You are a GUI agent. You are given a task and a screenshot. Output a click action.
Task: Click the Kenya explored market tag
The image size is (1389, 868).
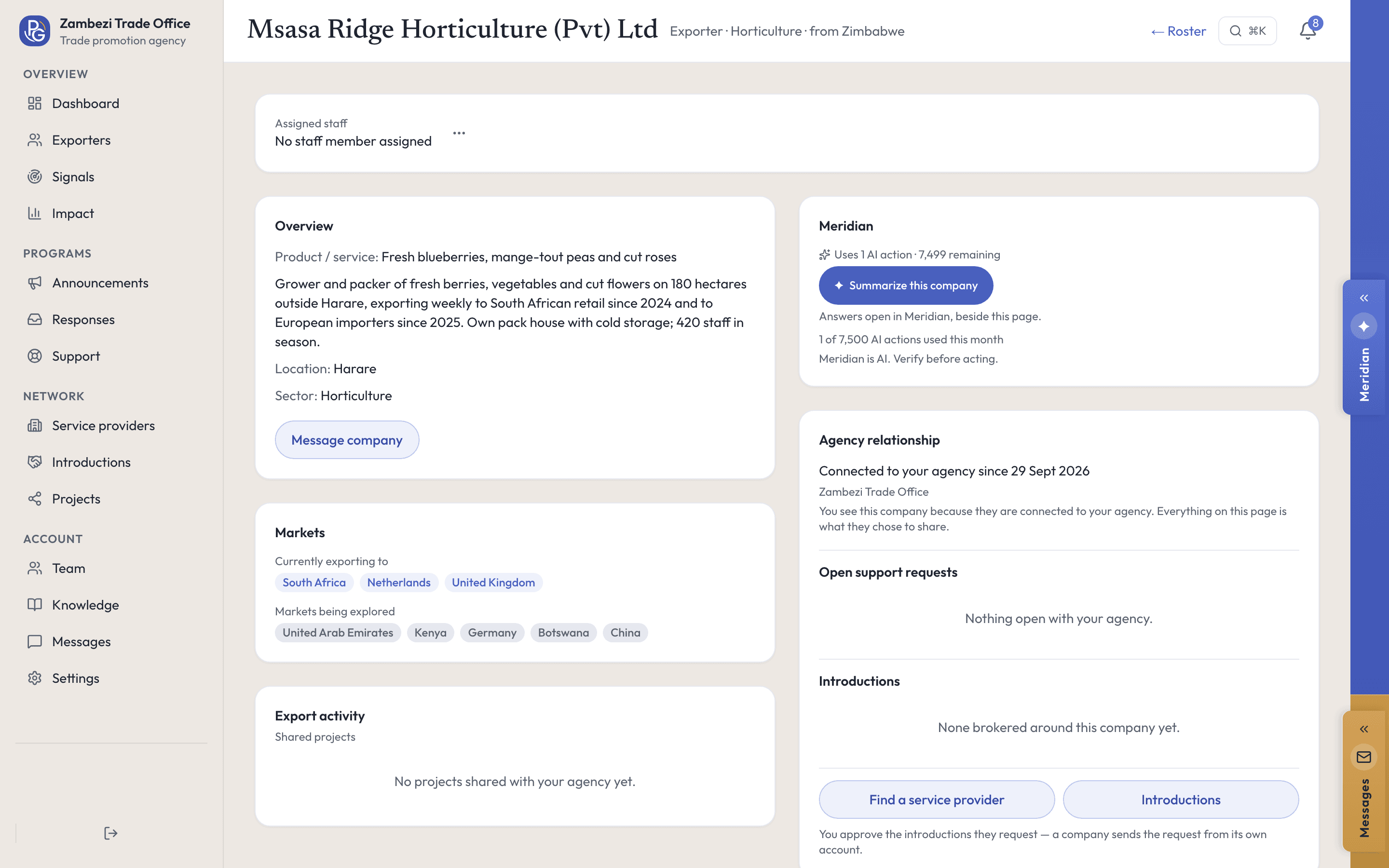tap(431, 633)
